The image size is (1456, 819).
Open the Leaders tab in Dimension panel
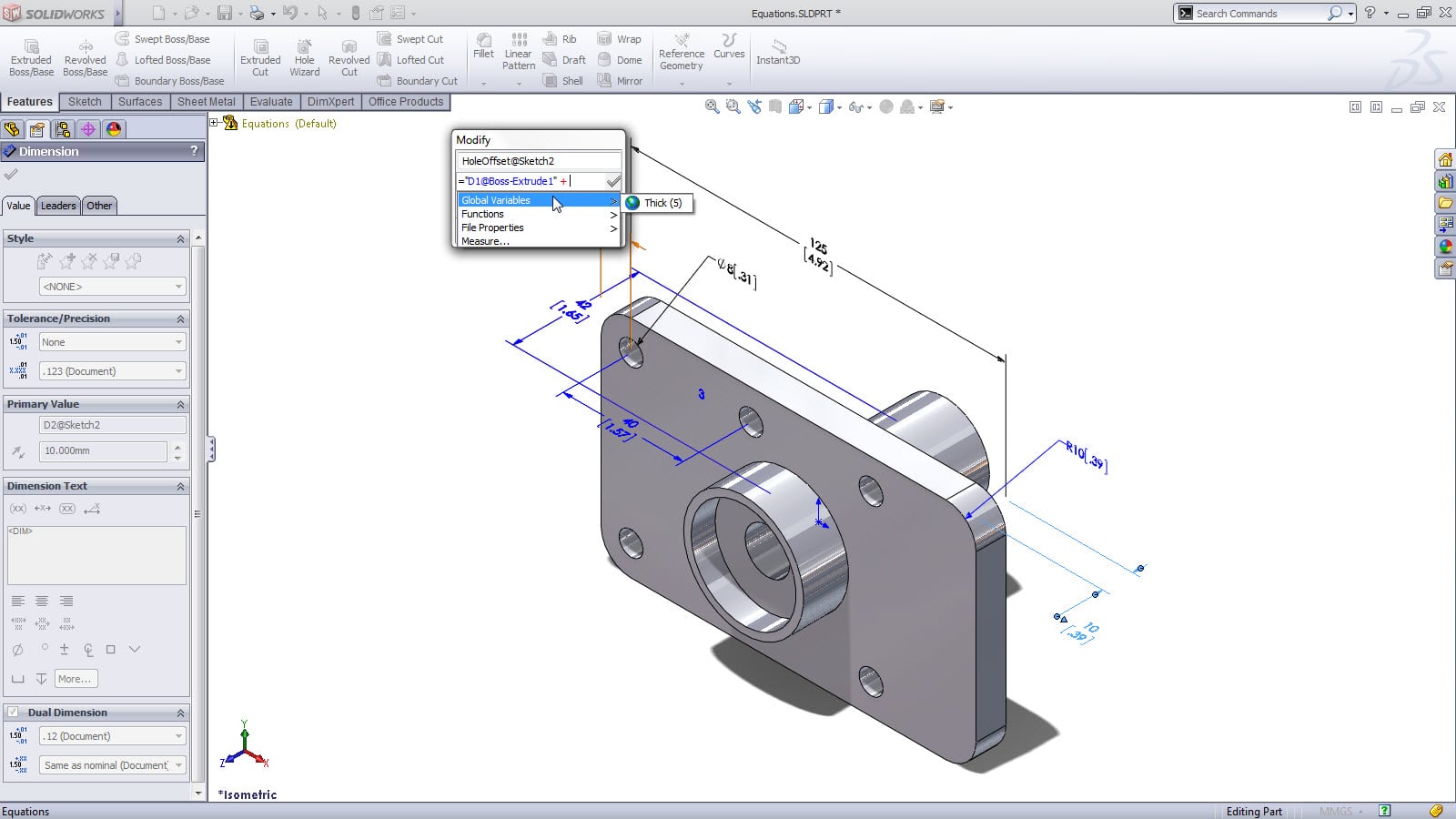click(x=58, y=206)
